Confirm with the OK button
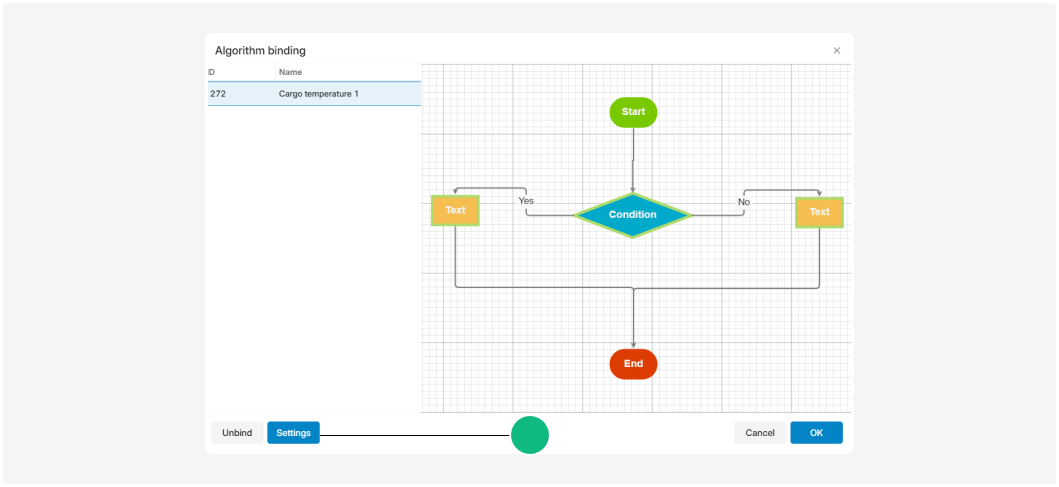Screen dimensions: 1059x487 point(816,433)
